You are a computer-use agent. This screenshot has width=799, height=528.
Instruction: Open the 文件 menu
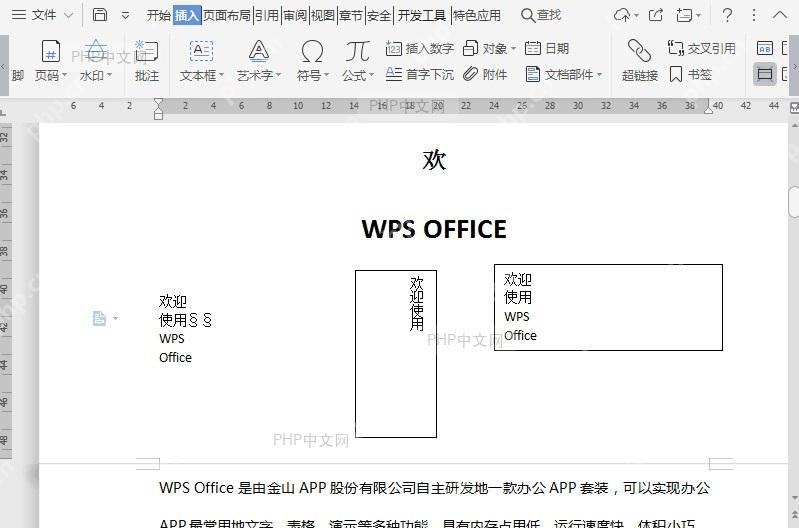point(34,15)
